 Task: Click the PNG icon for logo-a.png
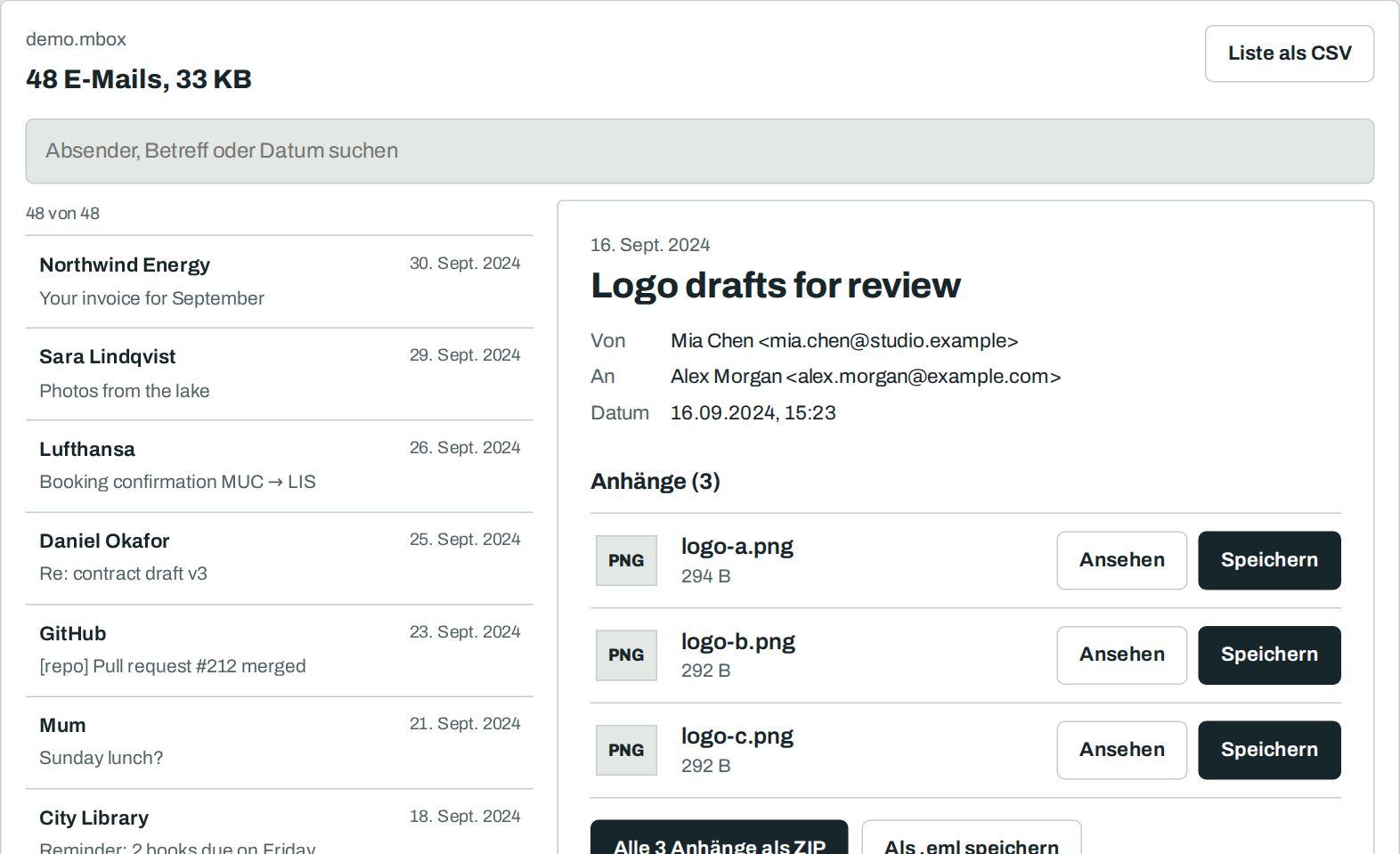(626, 560)
